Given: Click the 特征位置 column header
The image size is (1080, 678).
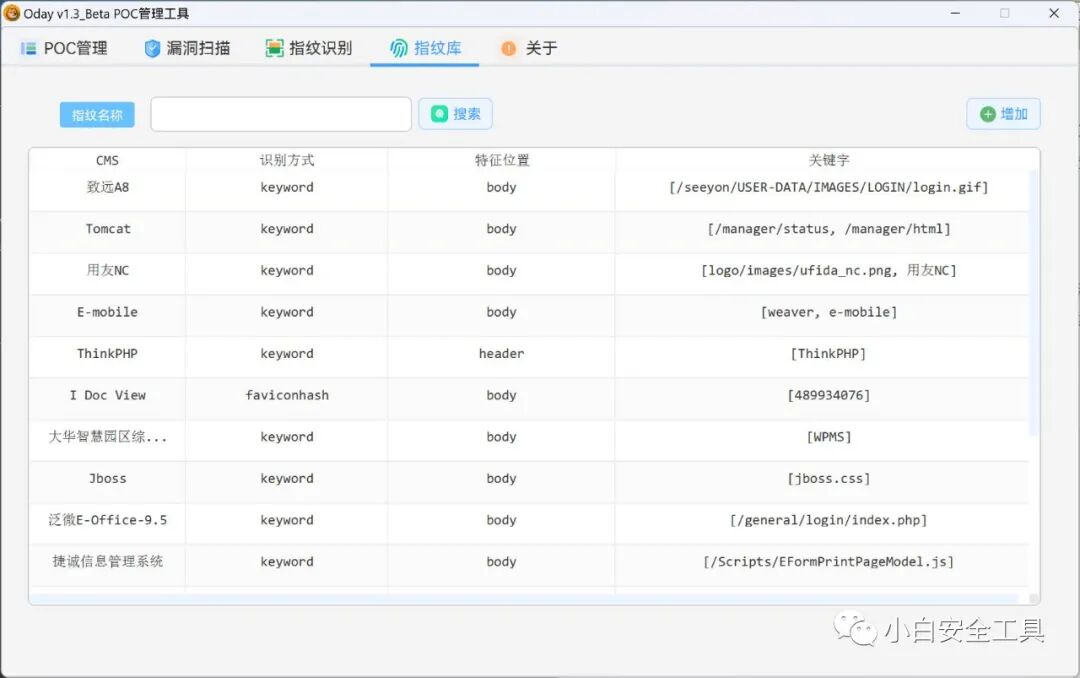Looking at the screenshot, I should 501,161.
